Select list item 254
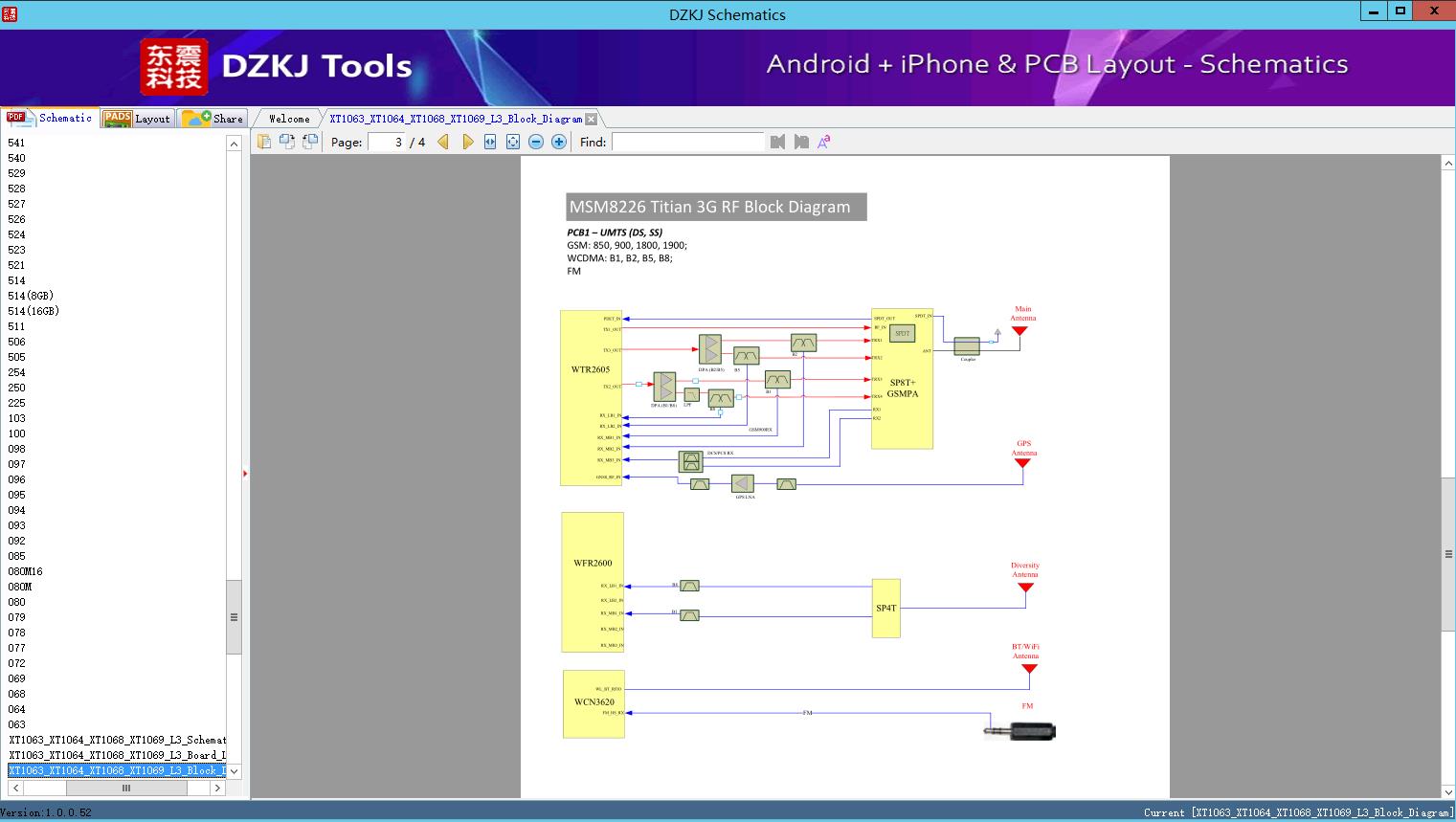1456x822 pixels. point(16,372)
